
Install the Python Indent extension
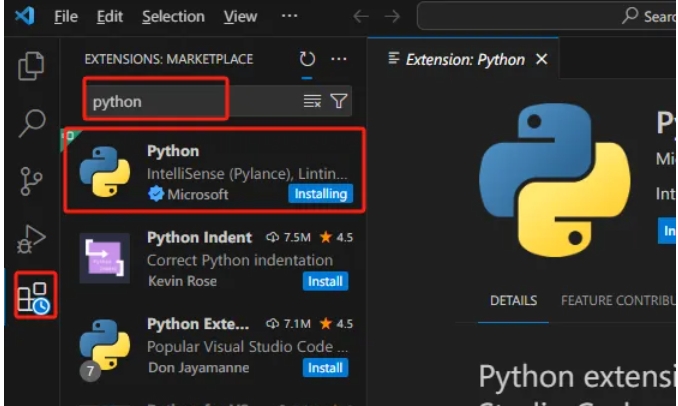[x=325, y=281]
